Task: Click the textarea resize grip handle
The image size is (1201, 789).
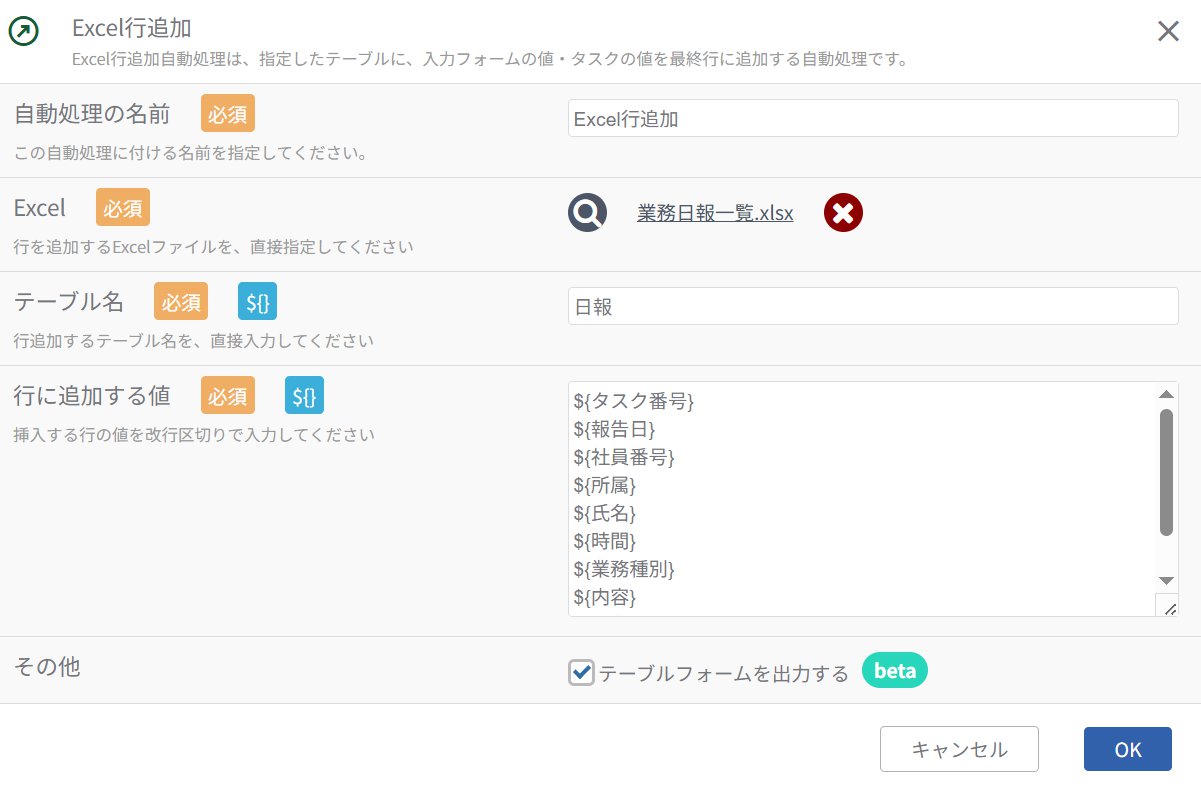Action: (x=1167, y=606)
